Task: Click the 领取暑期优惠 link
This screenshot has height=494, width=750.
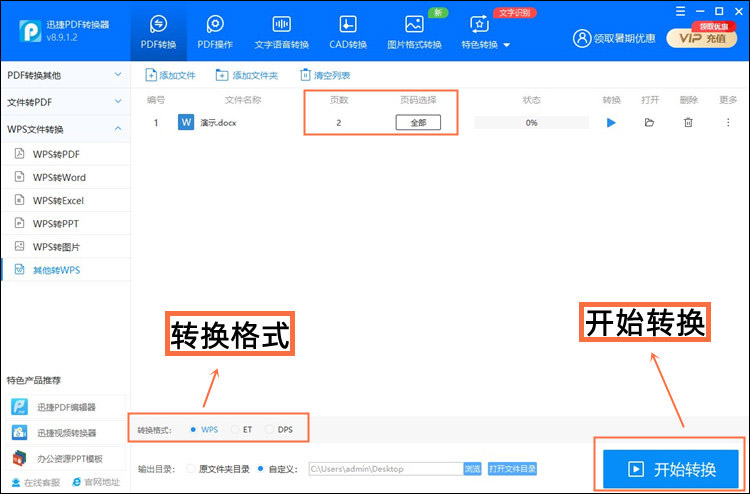Action: click(x=624, y=38)
